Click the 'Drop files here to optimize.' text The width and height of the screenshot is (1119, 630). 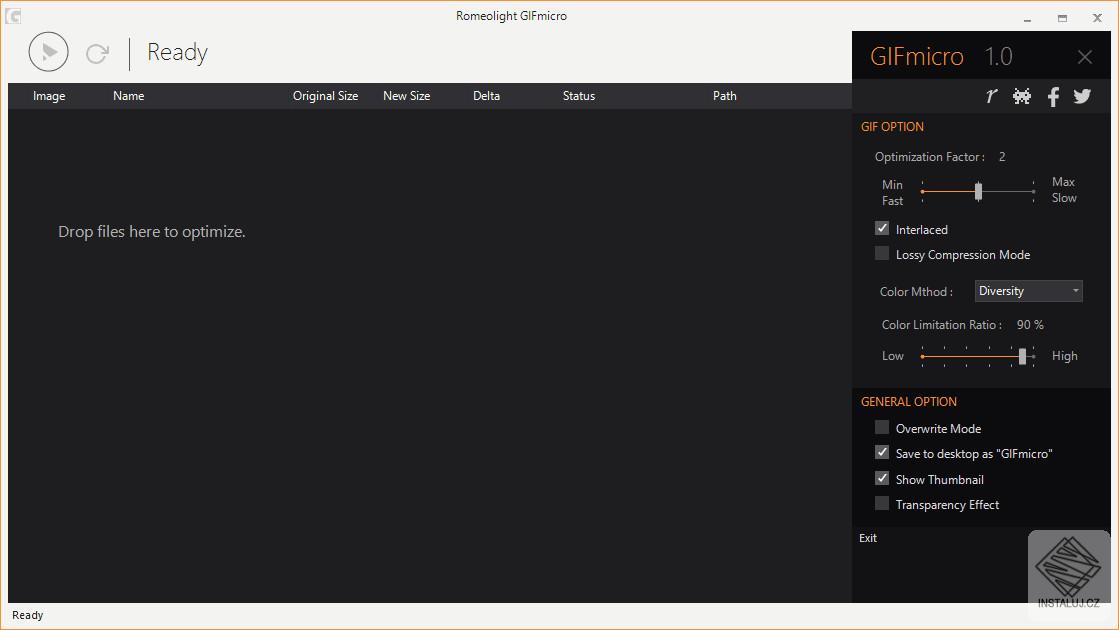(151, 232)
